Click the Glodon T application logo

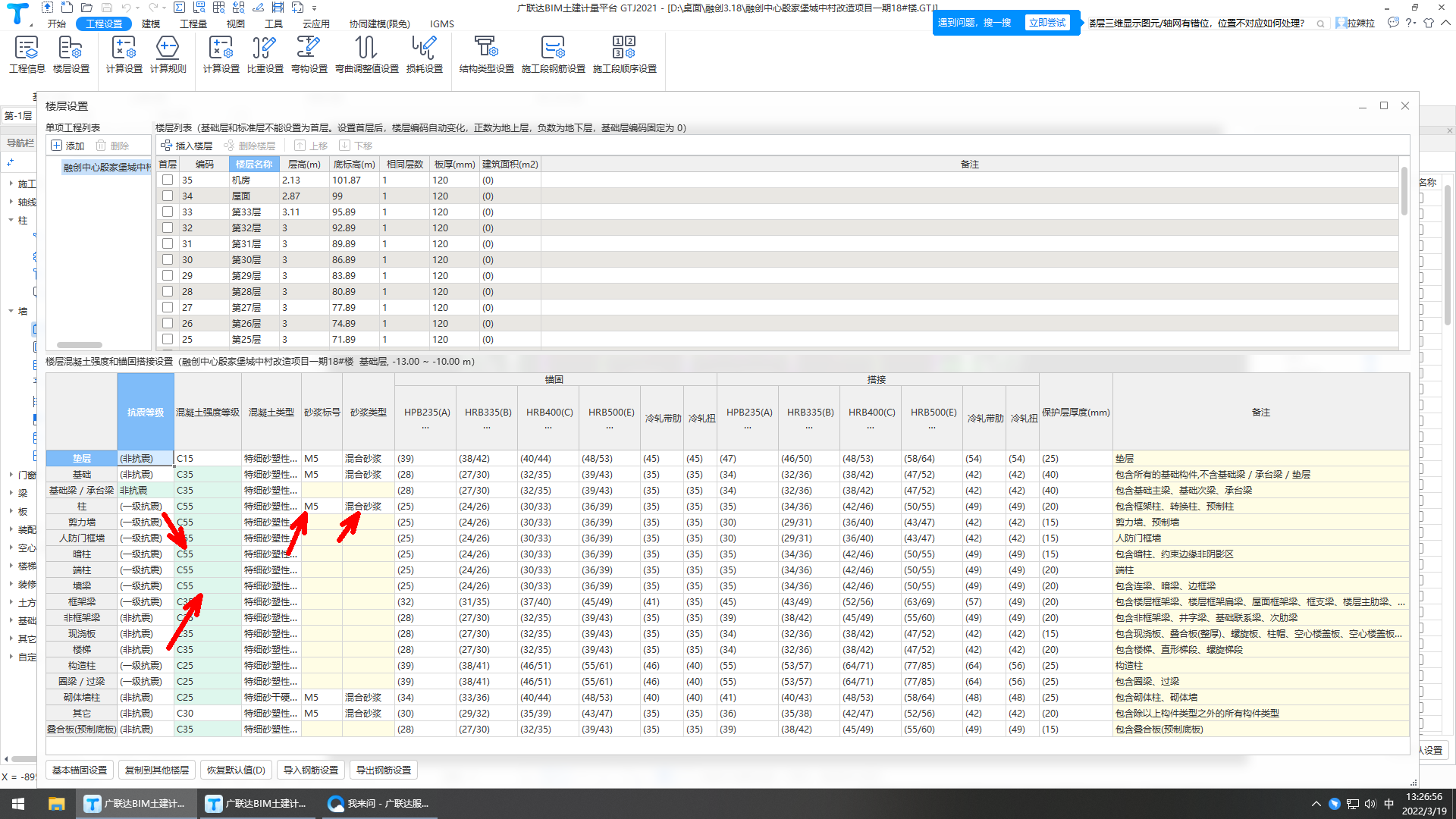tap(17, 14)
